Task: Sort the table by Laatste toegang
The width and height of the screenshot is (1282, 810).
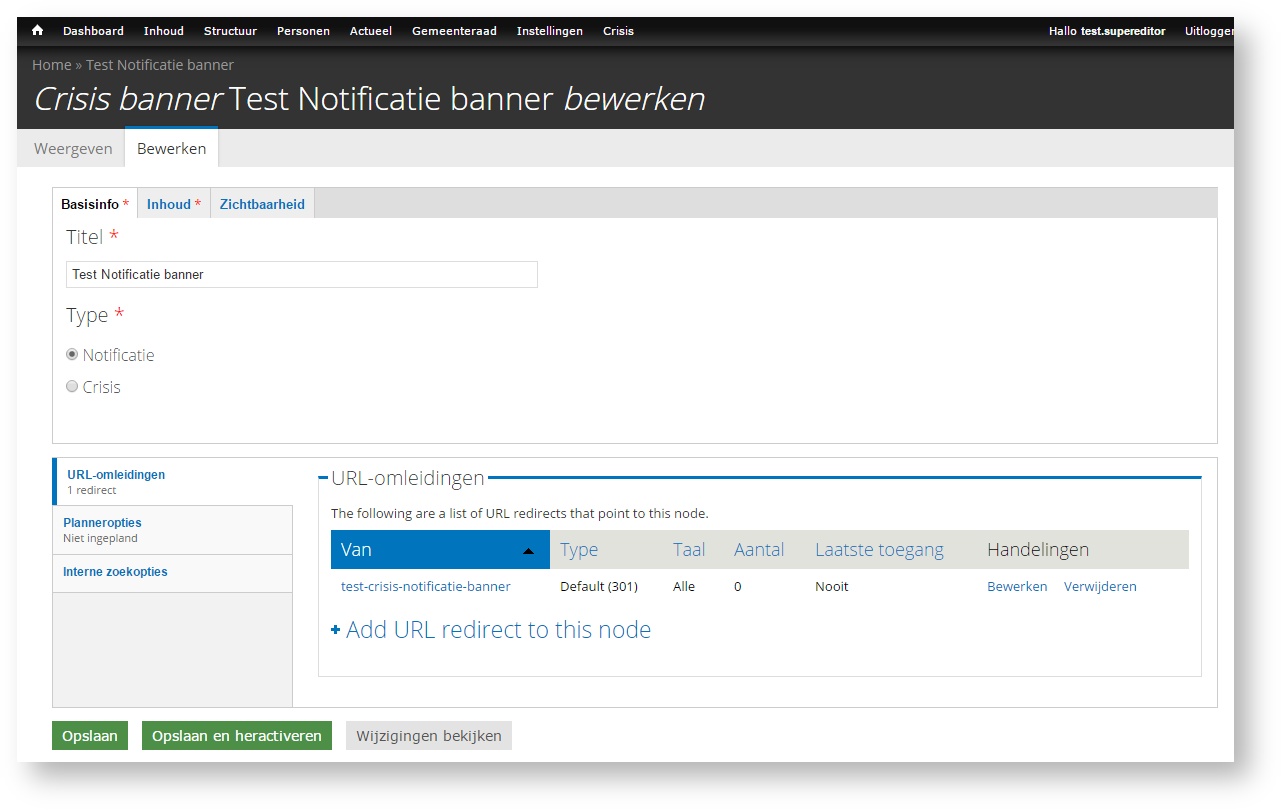Action: (879, 550)
